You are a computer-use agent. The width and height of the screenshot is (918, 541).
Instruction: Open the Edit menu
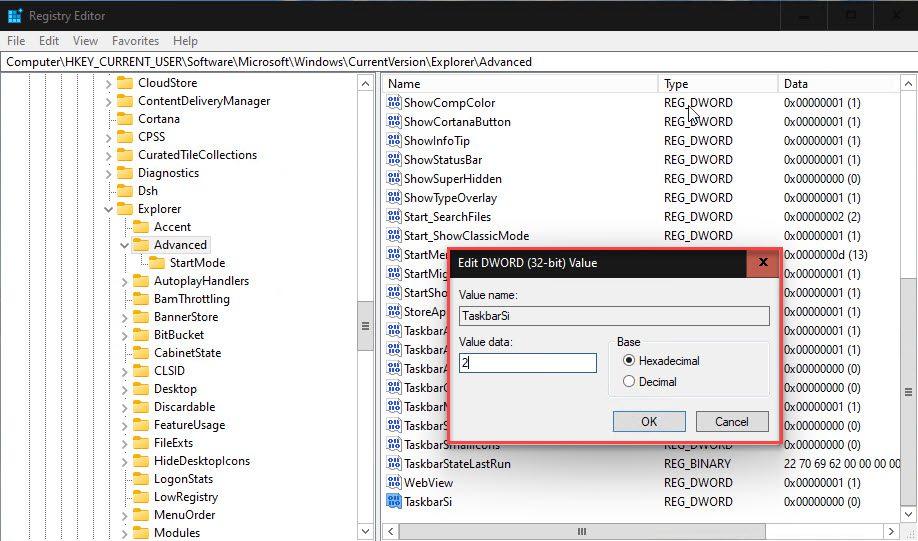click(49, 41)
